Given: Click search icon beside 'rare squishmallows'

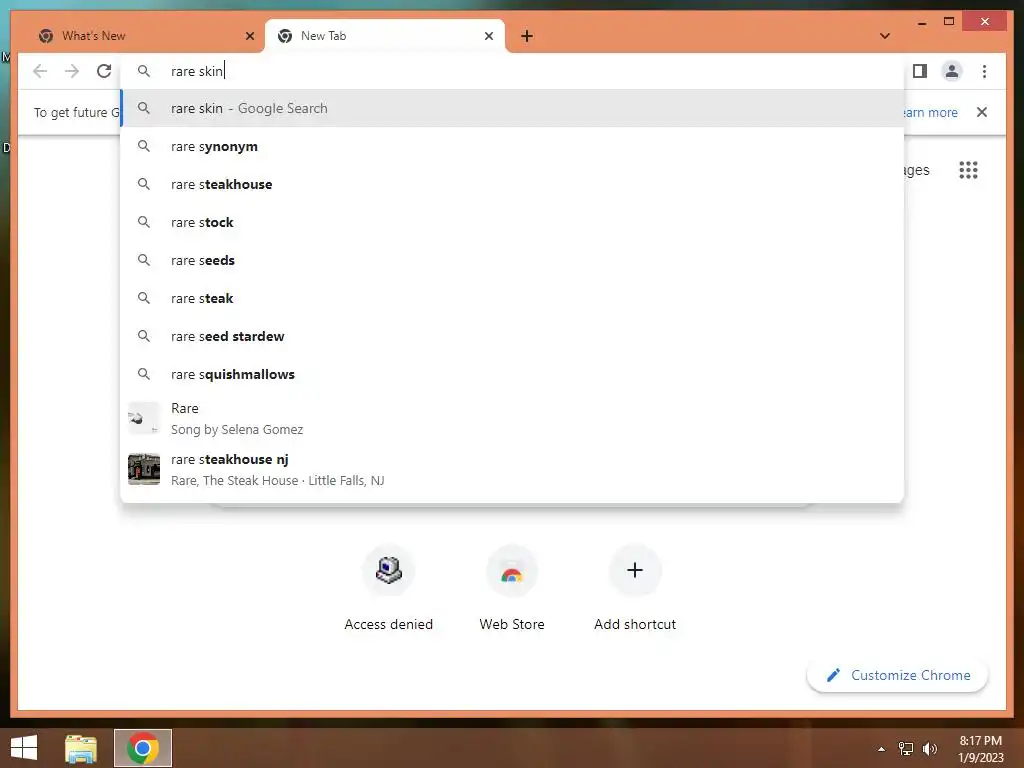Looking at the screenshot, I should [x=144, y=374].
